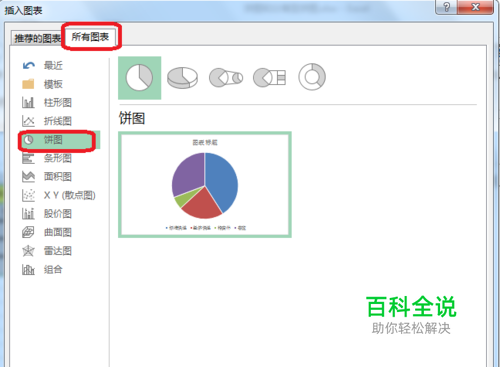Close the 插入图表 dialog
The image size is (500, 367).
coord(476,7)
